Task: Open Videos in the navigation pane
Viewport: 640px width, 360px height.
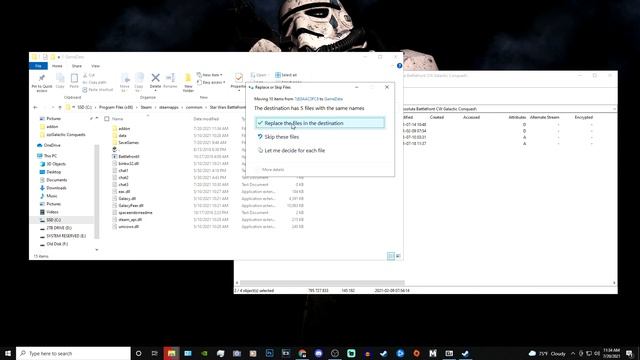Action: coord(52,212)
